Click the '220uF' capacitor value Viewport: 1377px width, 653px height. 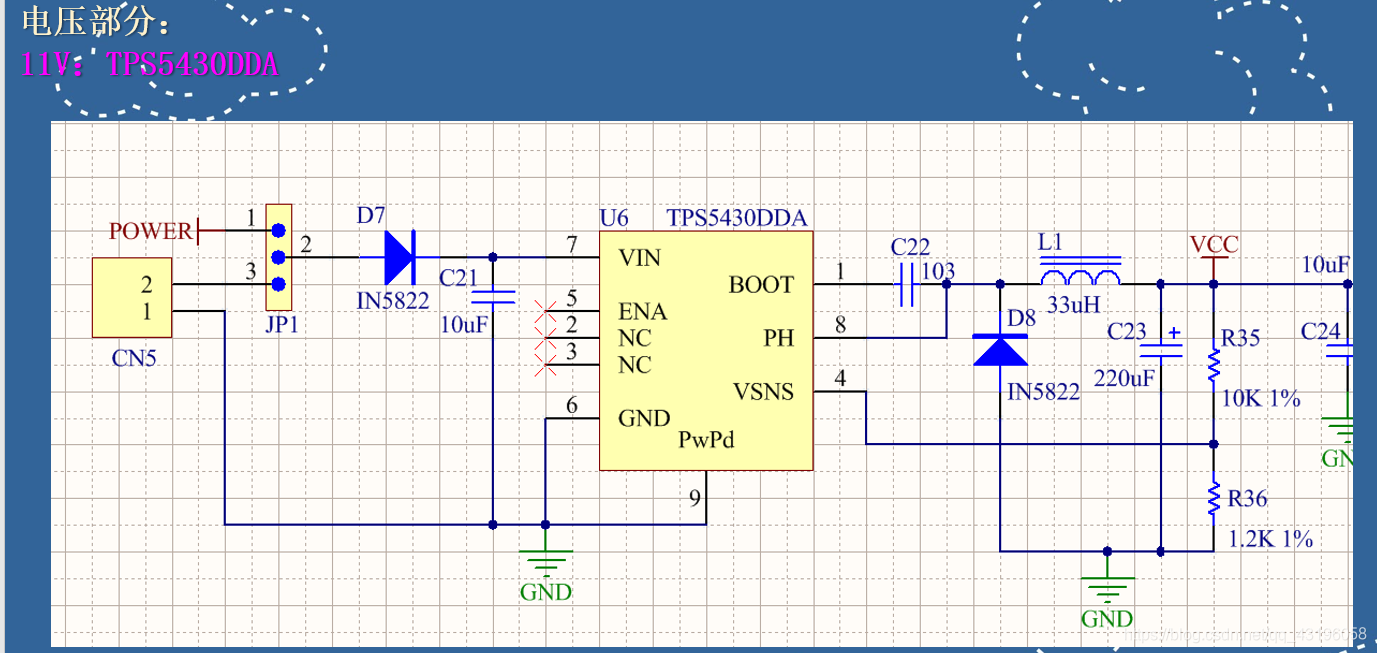pyautogui.click(x=1124, y=379)
